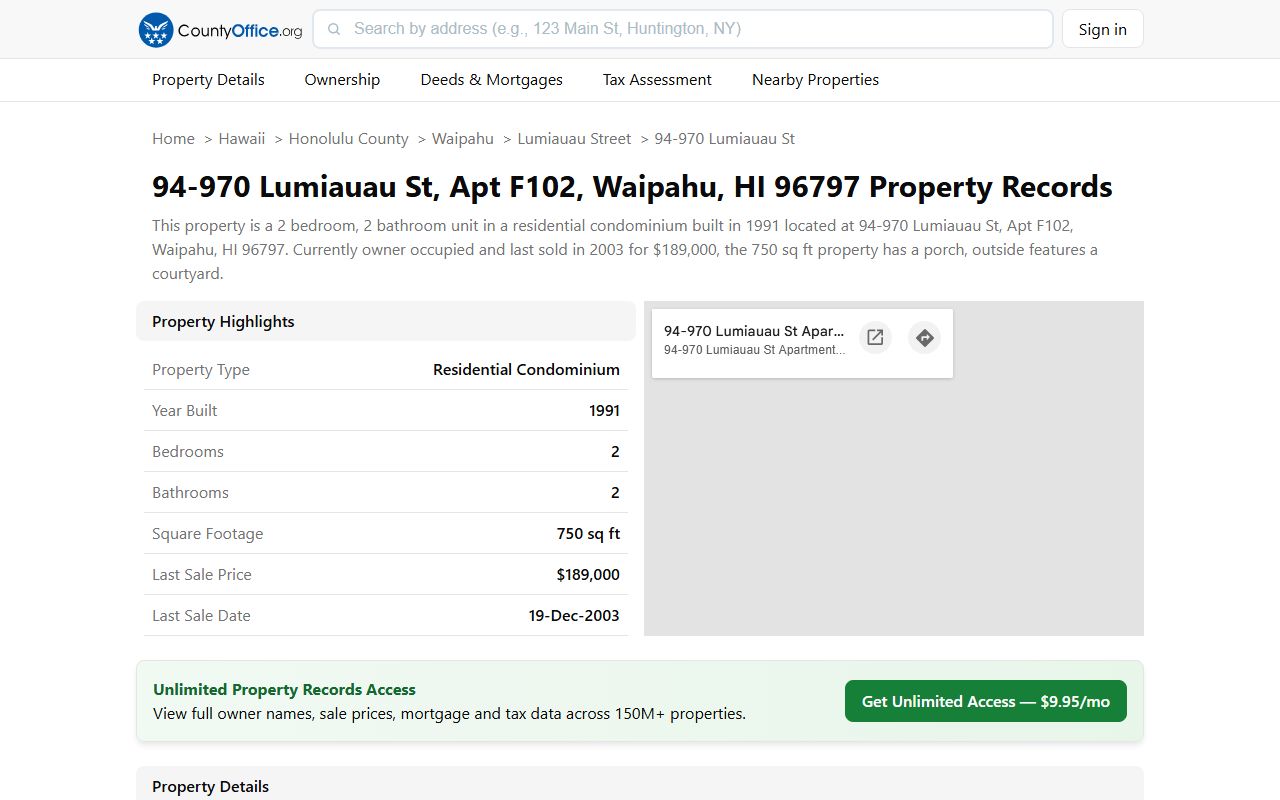
Task: Select the Last Sale Date 19-Dec-2003 value
Action: pos(574,616)
